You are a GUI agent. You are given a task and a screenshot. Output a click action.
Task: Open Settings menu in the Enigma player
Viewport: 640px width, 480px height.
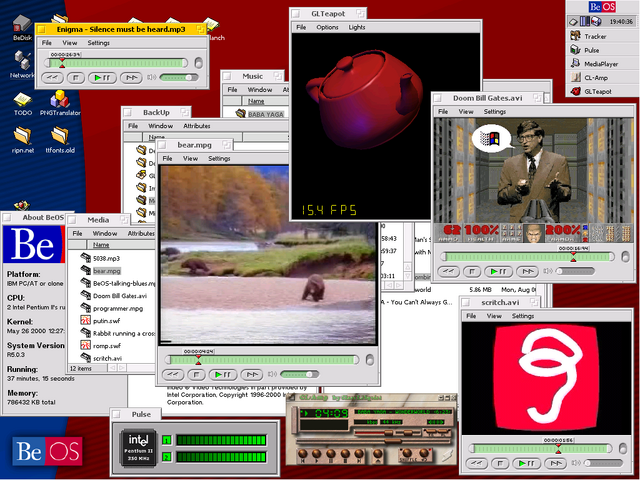click(x=98, y=42)
